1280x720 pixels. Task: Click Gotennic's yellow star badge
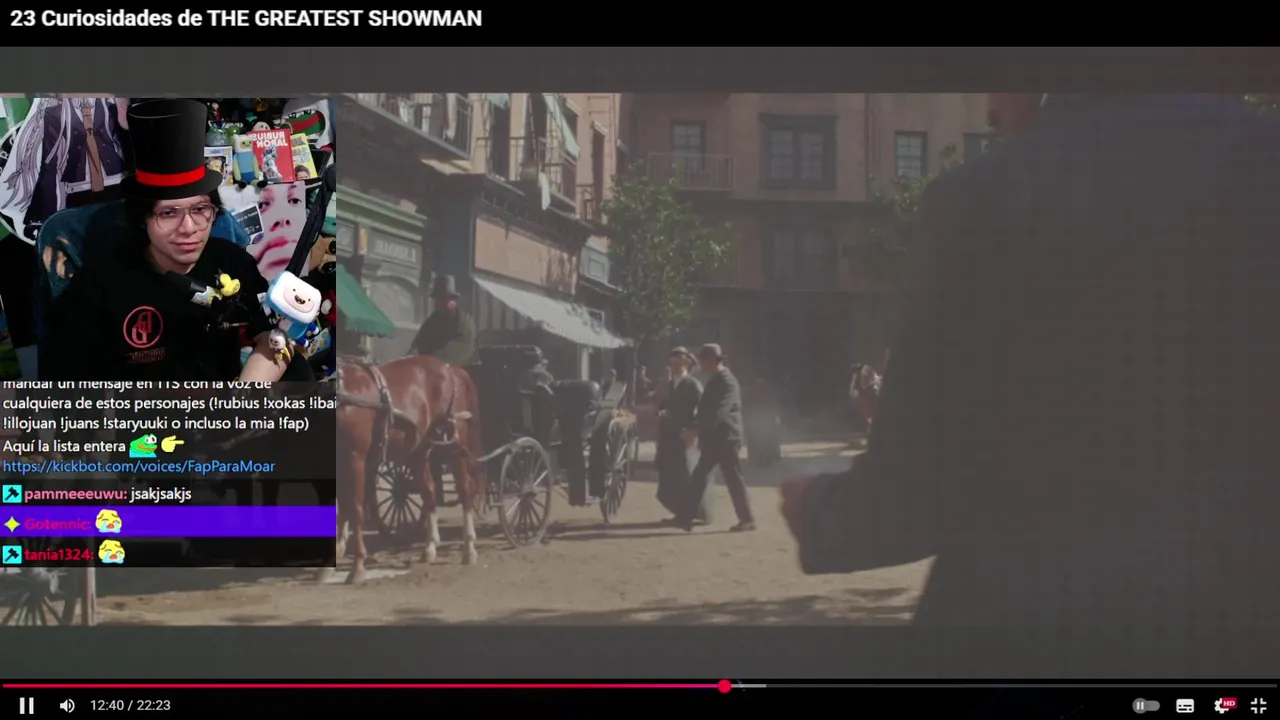(12, 524)
